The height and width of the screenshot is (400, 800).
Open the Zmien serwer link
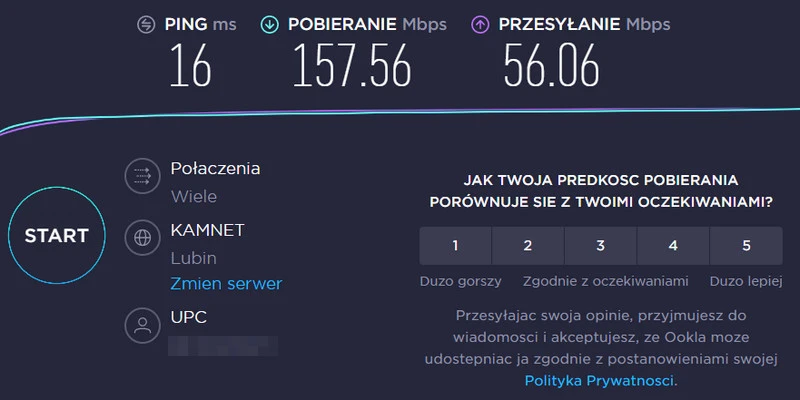pos(226,284)
